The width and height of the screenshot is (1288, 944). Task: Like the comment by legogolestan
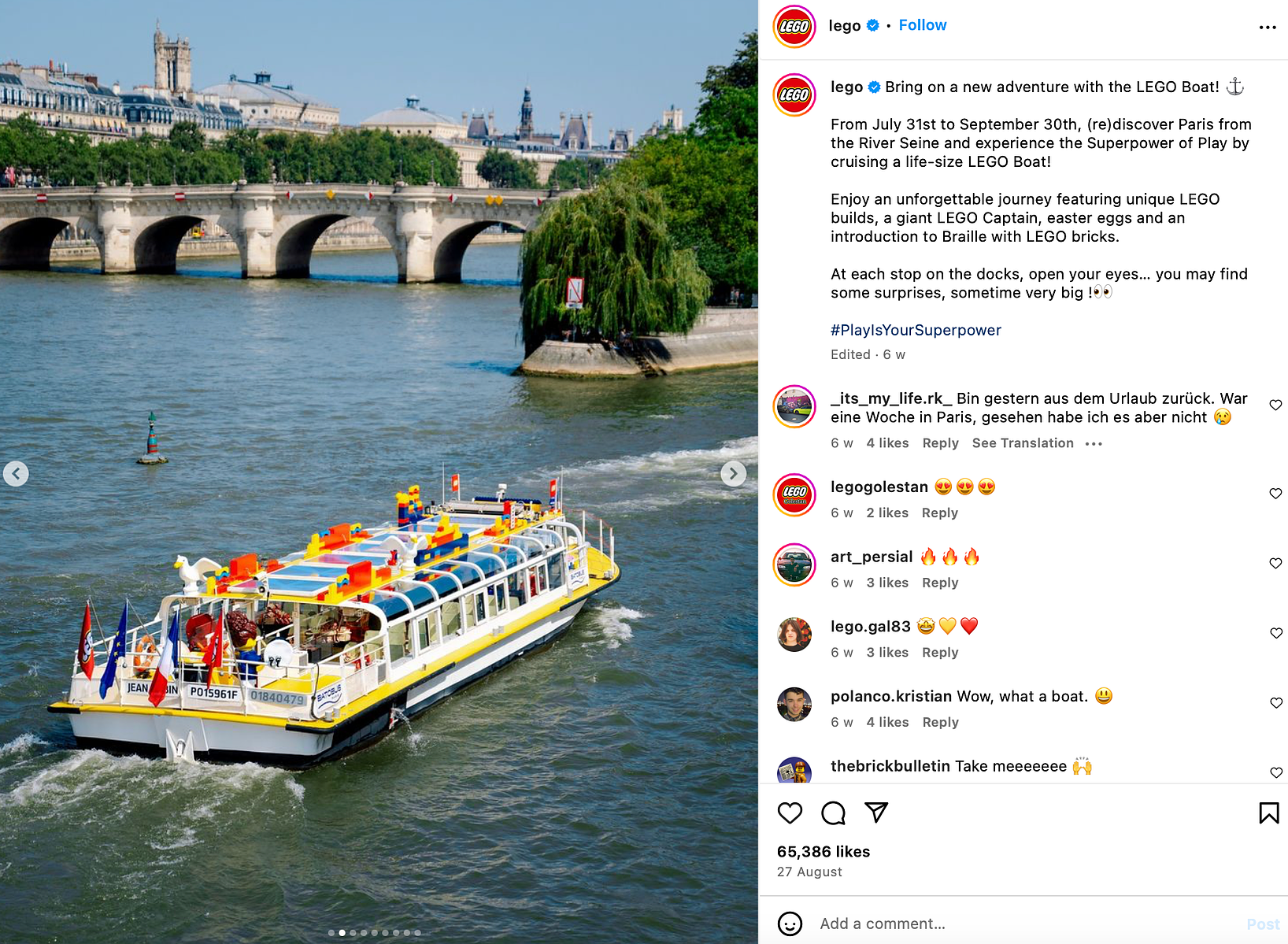(1276, 493)
